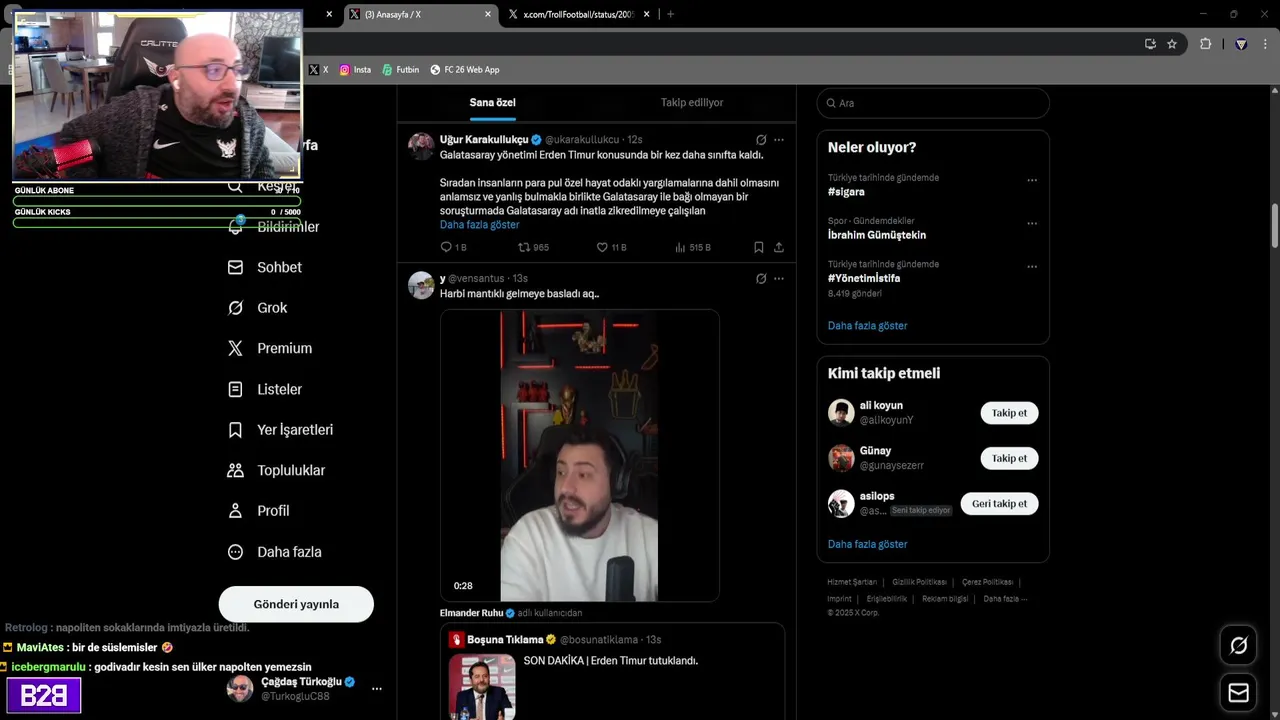Follow Günay with Takip et
The height and width of the screenshot is (720, 1280).
[1009, 458]
